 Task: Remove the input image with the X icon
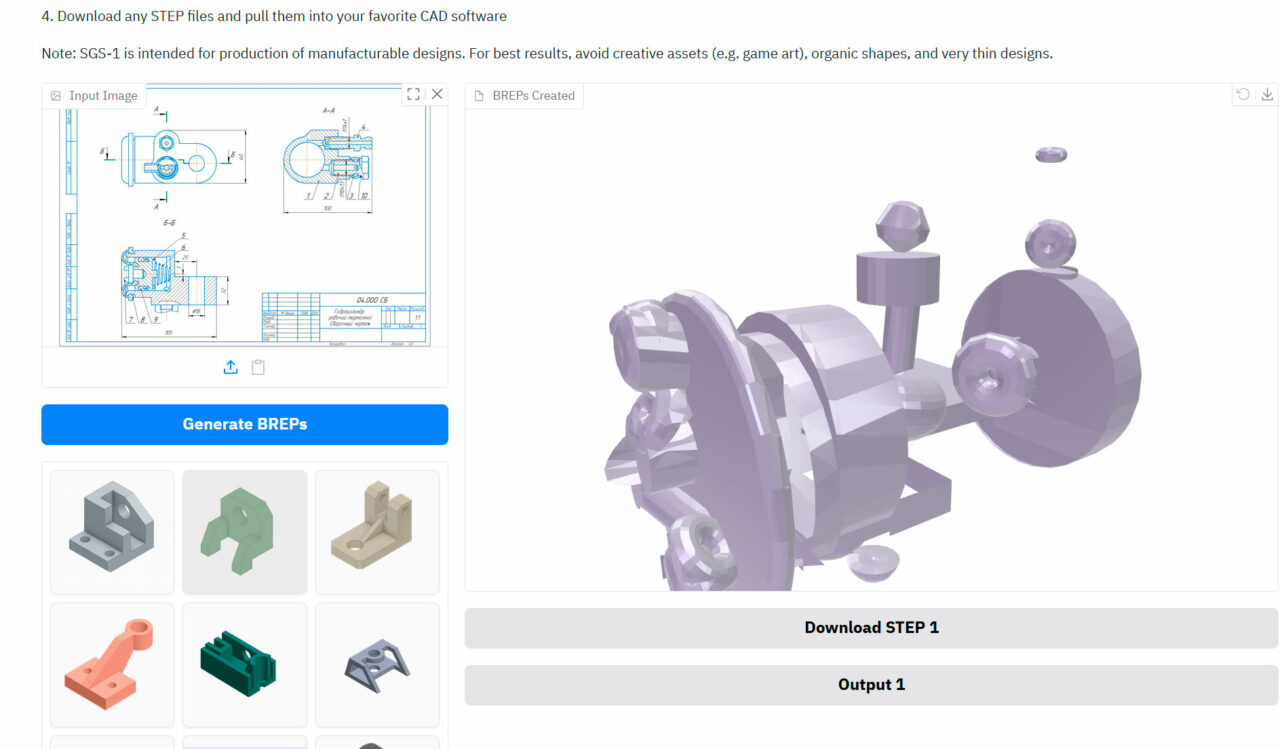click(x=437, y=94)
